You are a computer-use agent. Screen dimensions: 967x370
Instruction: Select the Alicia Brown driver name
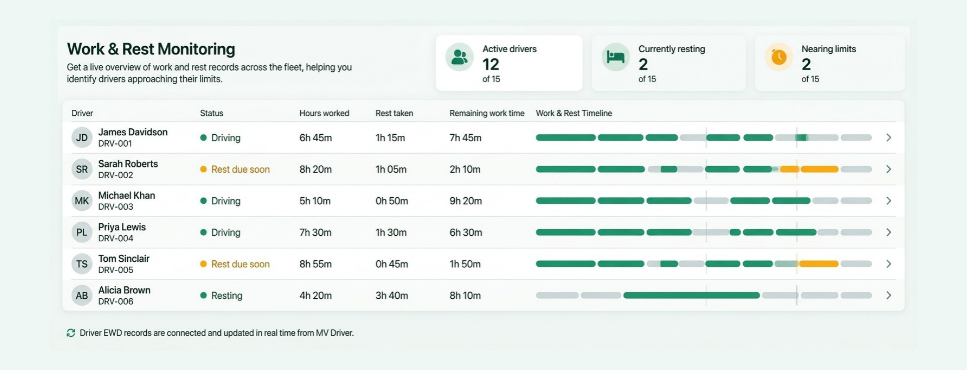click(124, 290)
